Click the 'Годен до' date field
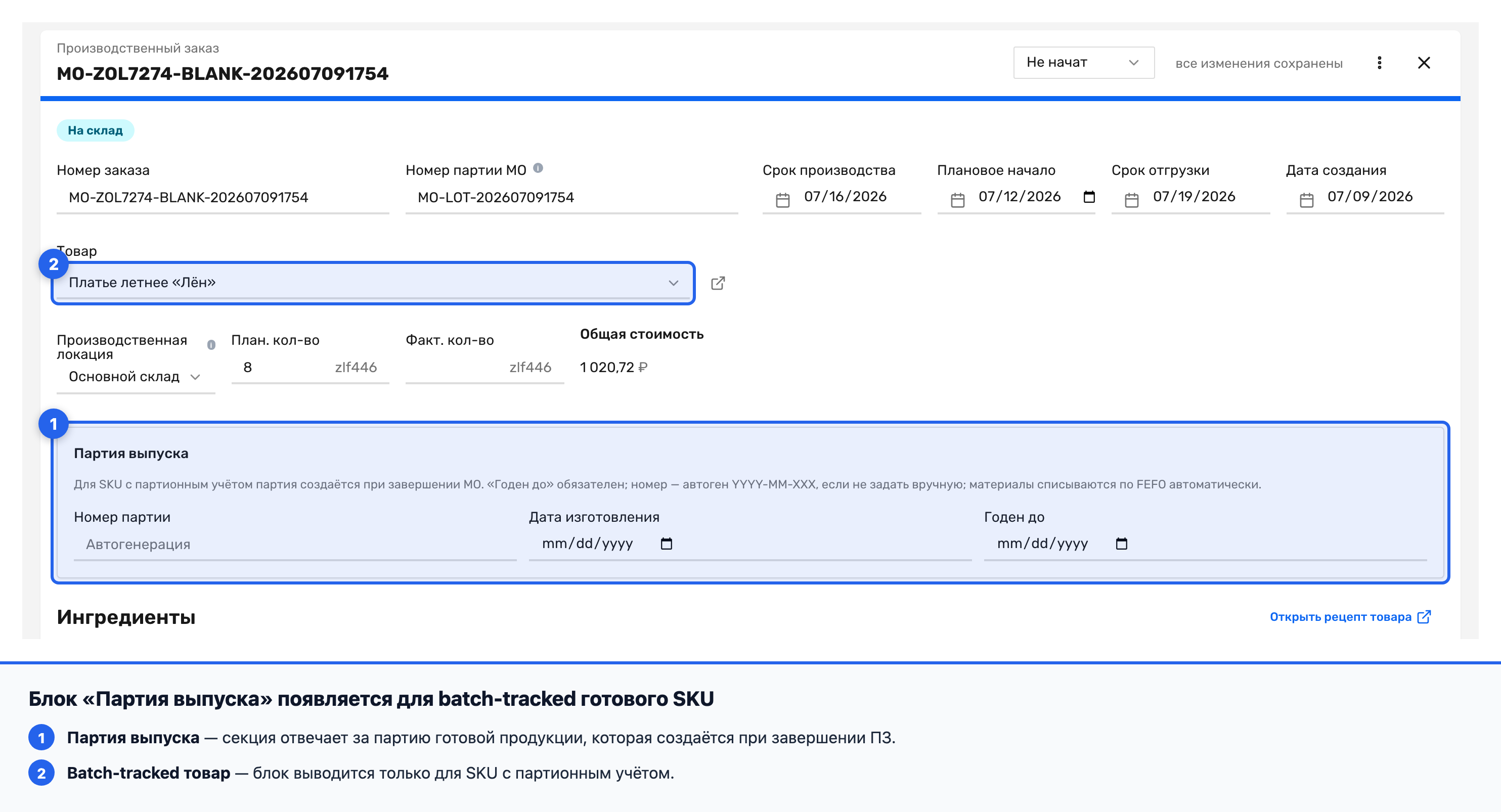 click(1205, 544)
